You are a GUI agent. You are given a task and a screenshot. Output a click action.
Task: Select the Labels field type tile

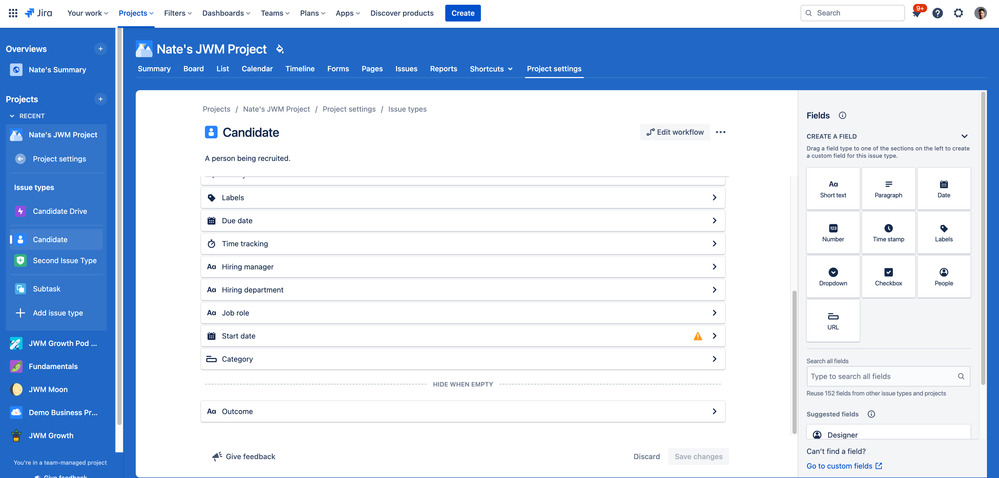944,233
